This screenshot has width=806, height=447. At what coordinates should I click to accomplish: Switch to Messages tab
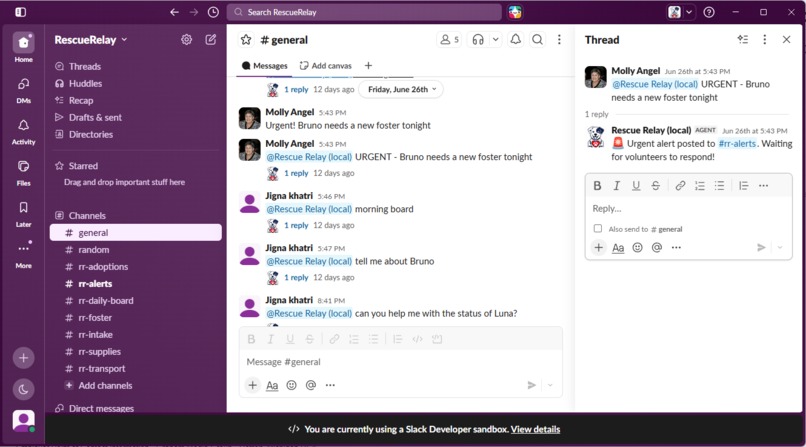265,66
